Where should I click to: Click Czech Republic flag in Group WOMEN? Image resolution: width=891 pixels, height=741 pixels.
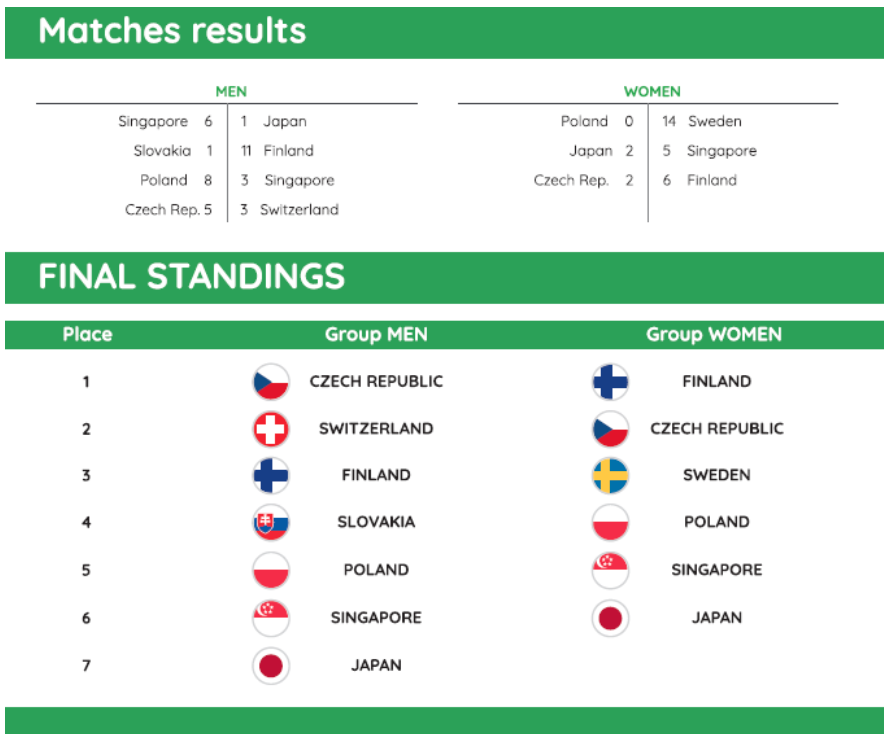[610, 429]
